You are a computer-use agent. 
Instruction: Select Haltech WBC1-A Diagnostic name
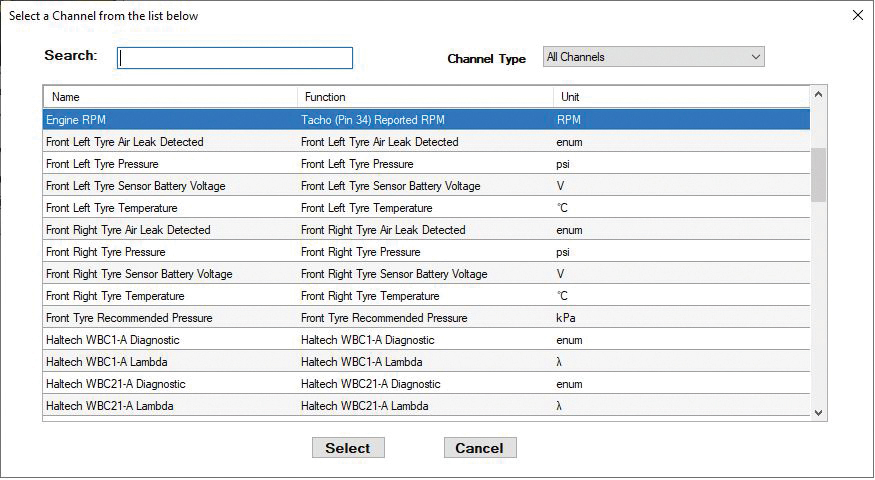coord(113,340)
